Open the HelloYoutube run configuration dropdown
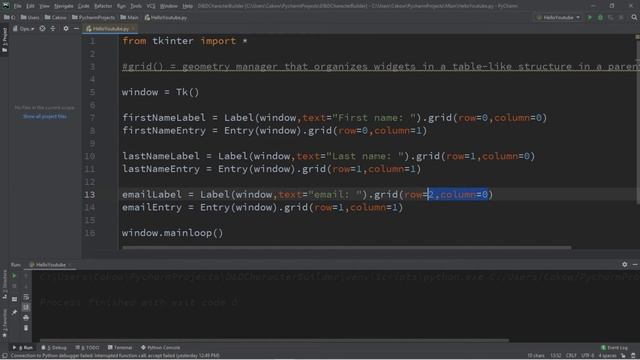 click(x=558, y=18)
